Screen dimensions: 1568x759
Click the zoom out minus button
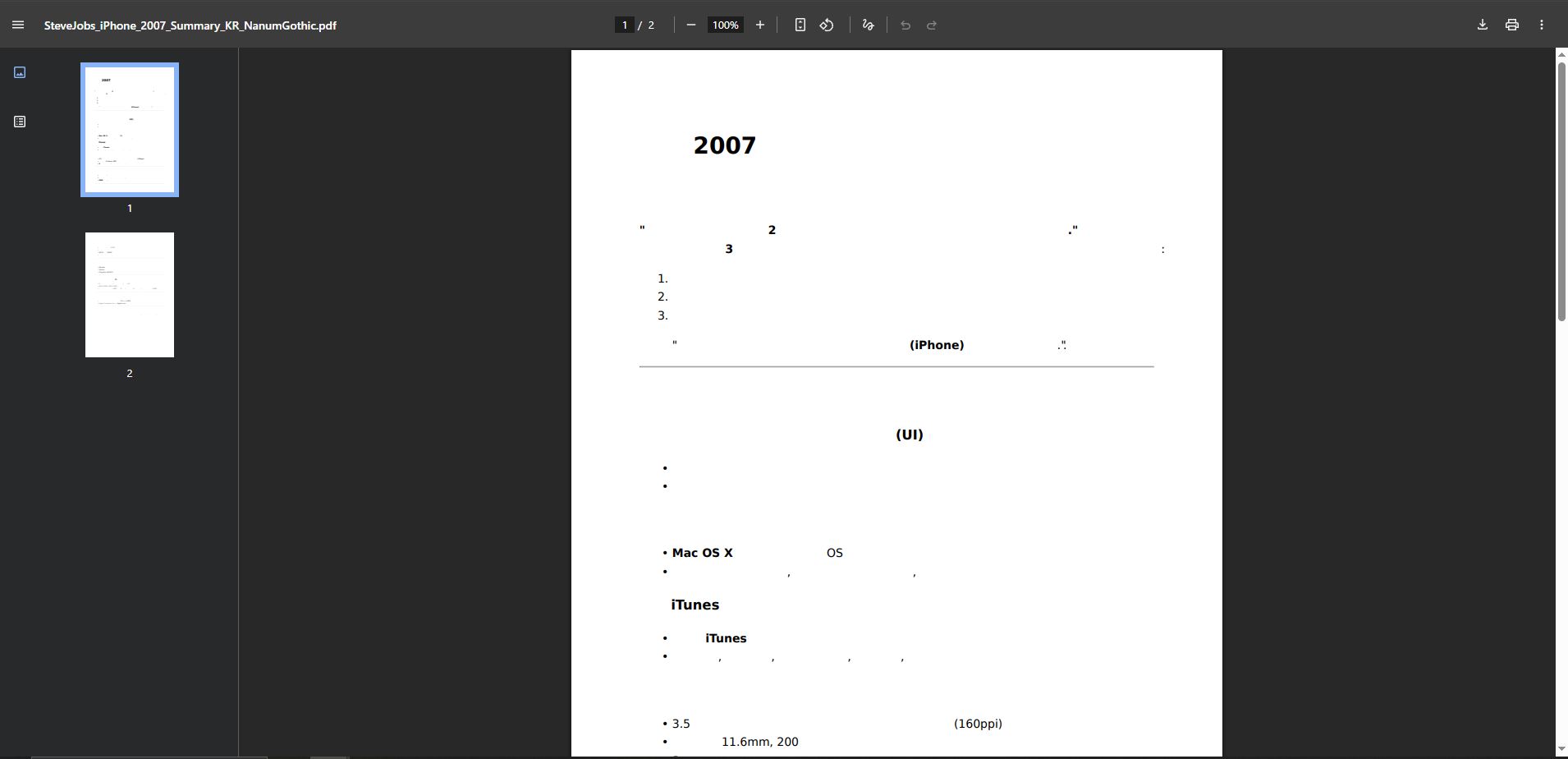tap(691, 25)
